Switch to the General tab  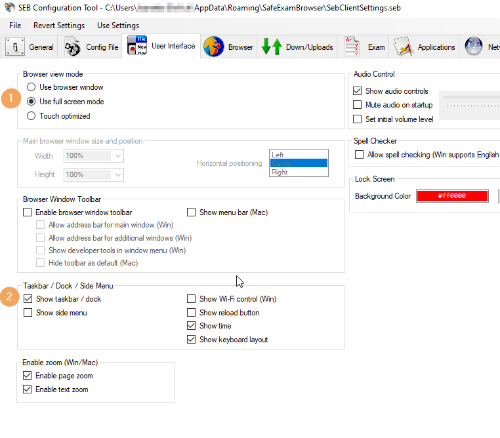pos(29,47)
